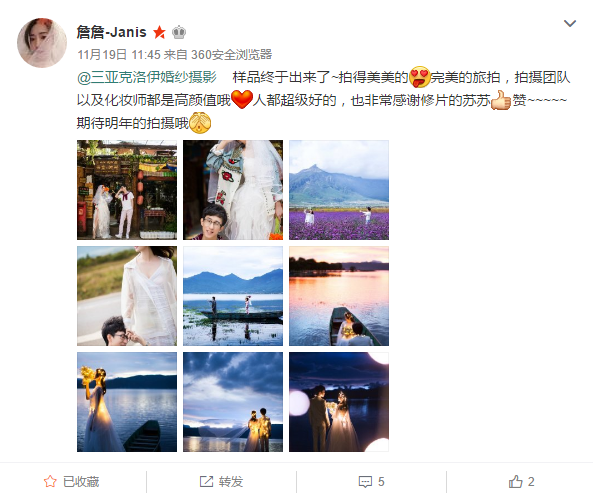Image resolution: width=593 pixels, height=498 pixels.
Task: Open the post options chevron menu
Action: pos(570,23)
